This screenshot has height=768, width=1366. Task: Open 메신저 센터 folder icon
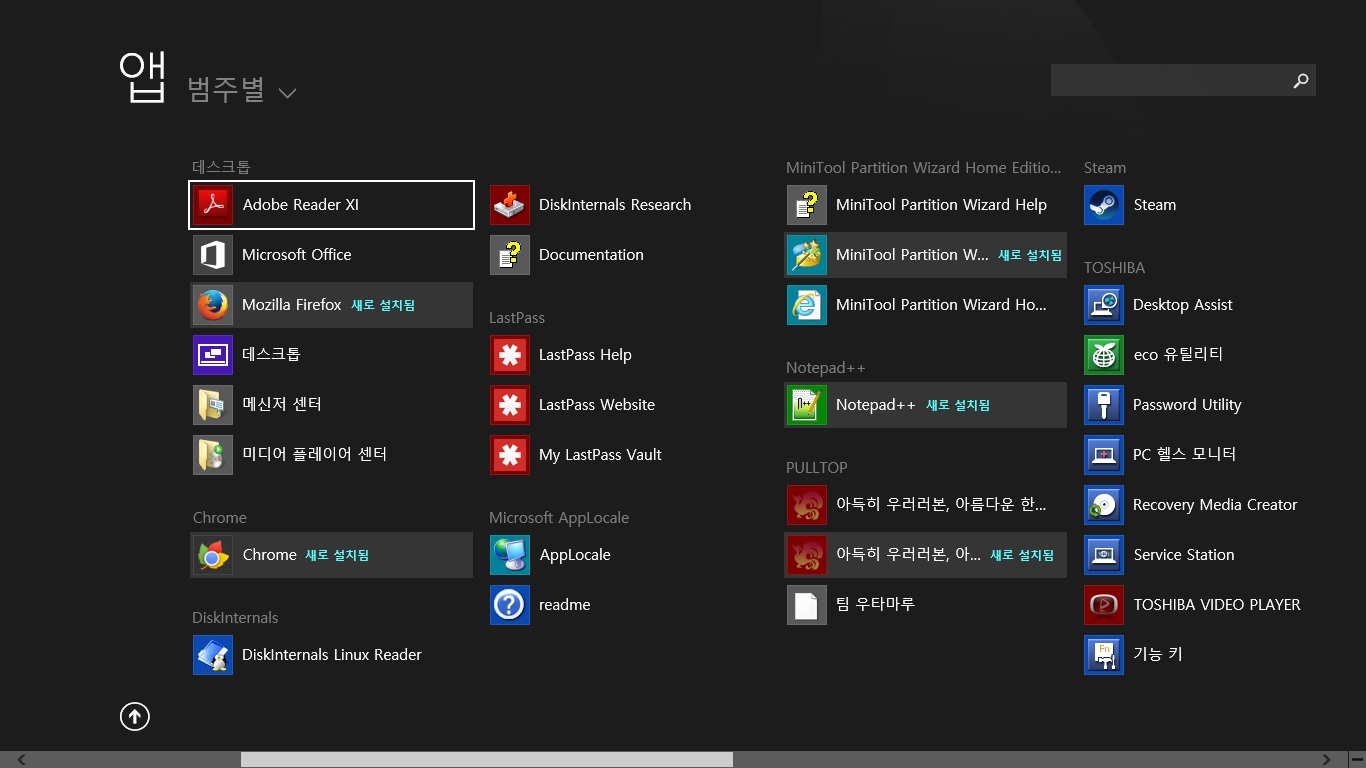click(213, 405)
